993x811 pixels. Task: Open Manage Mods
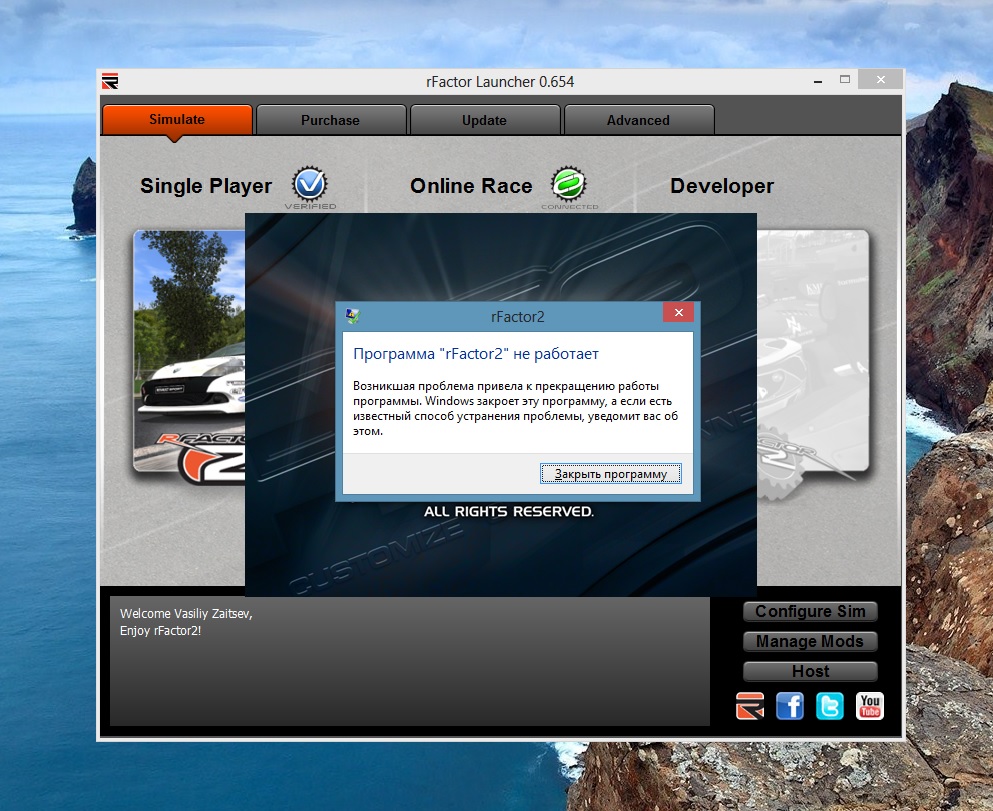[810, 641]
